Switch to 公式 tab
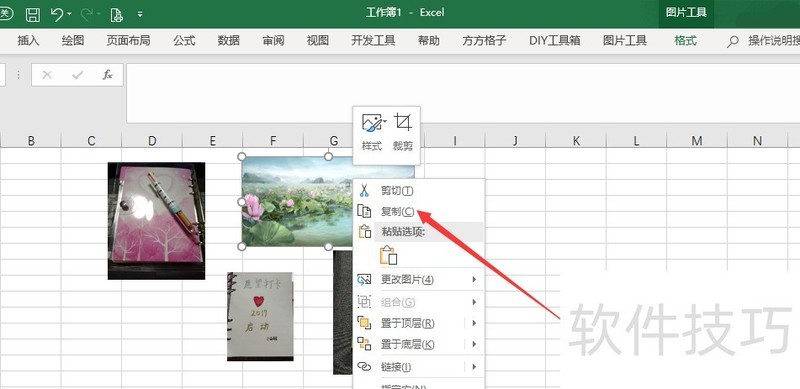Viewport: 800px width, 389px height. point(184,41)
